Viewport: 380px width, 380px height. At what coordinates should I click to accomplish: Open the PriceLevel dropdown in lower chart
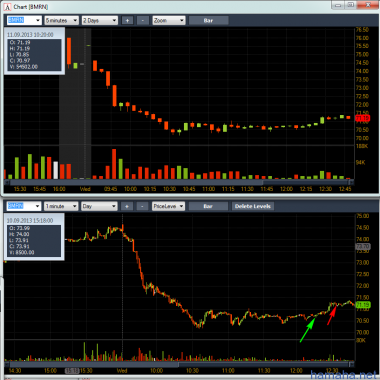click(x=168, y=206)
